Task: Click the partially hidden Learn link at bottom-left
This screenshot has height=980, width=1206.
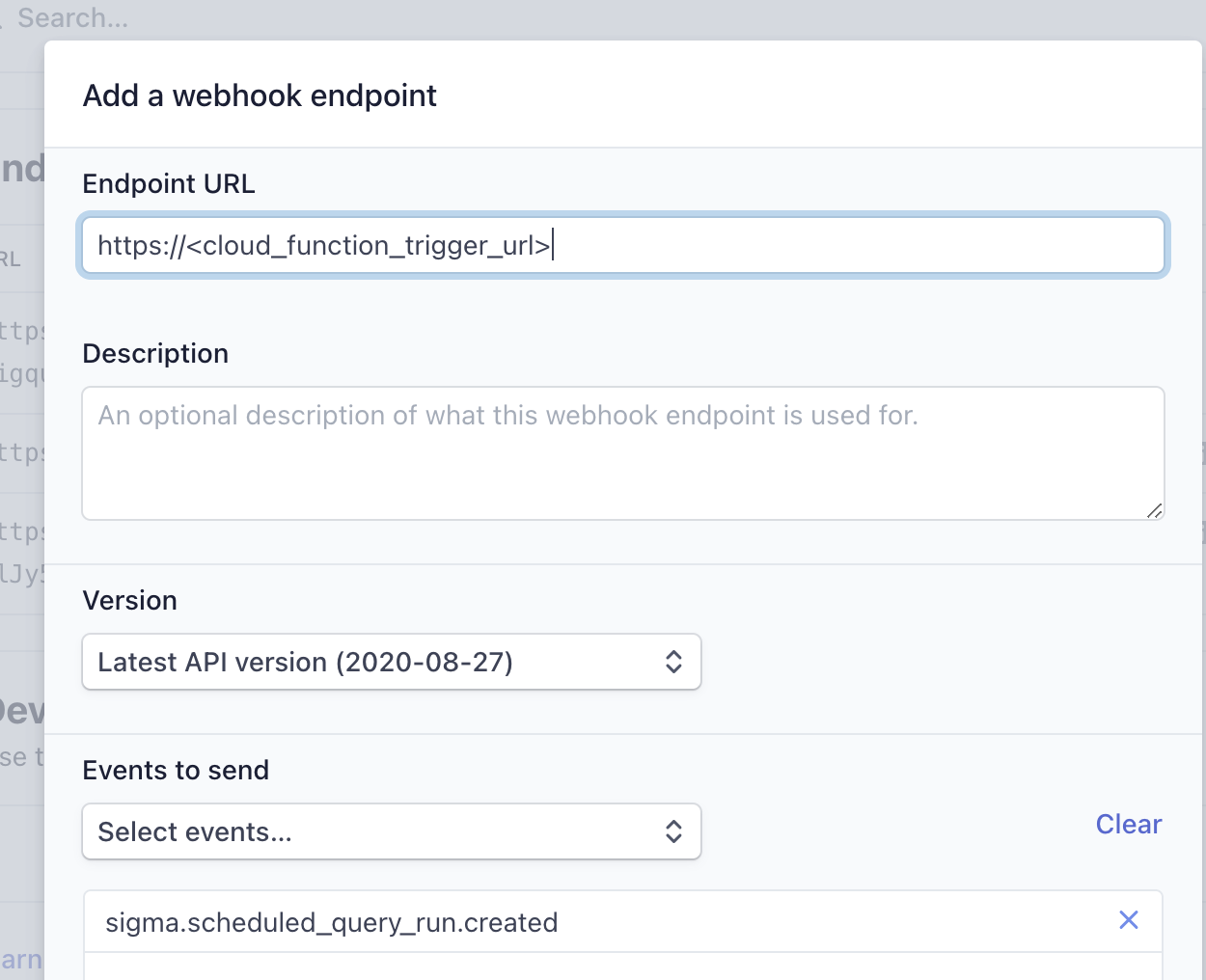Action: pyautogui.click(x=21, y=960)
